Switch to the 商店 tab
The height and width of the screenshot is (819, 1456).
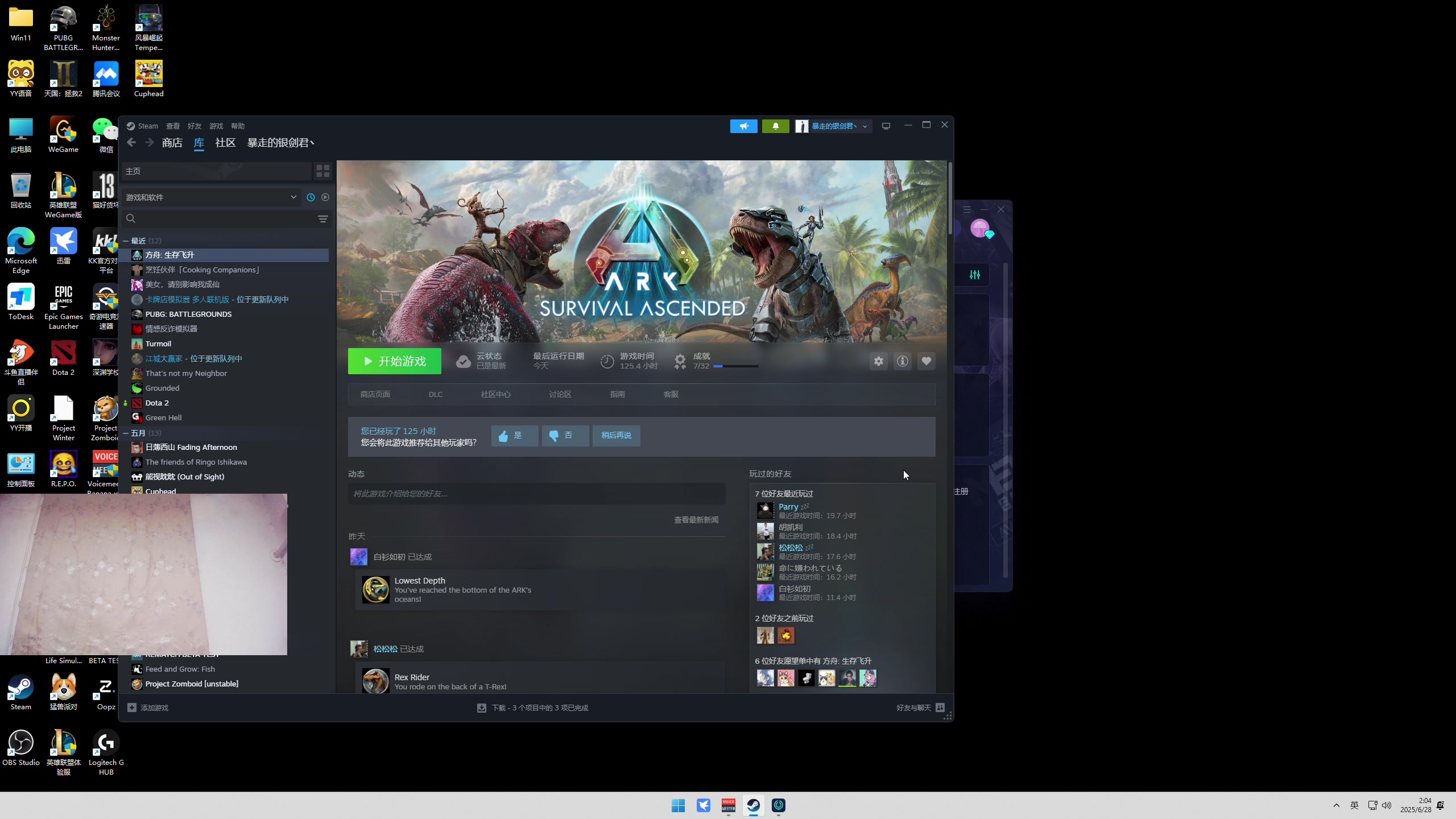pyautogui.click(x=172, y=143)
